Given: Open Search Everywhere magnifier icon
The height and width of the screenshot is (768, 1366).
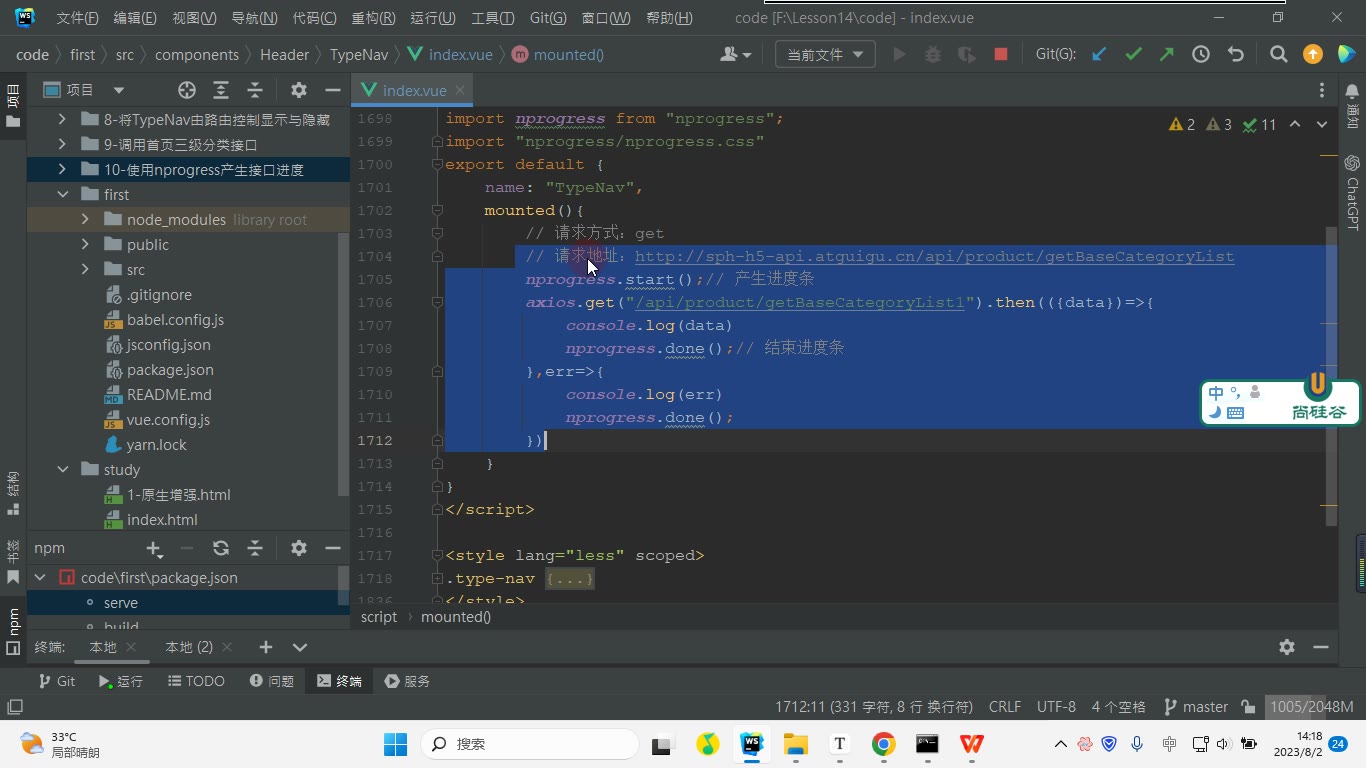Looking at the screenshot, I should [1278, 55].
